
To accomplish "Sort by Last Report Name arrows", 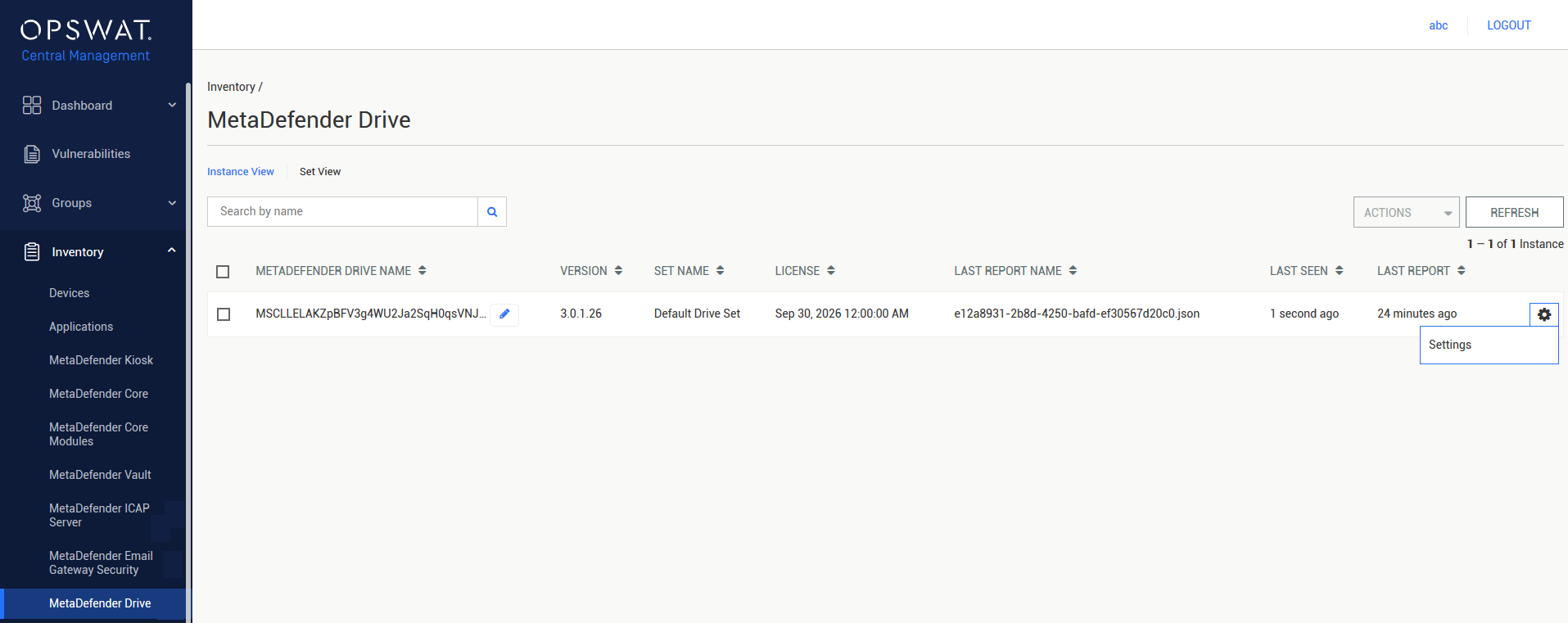I will (x=1073, y=271).
